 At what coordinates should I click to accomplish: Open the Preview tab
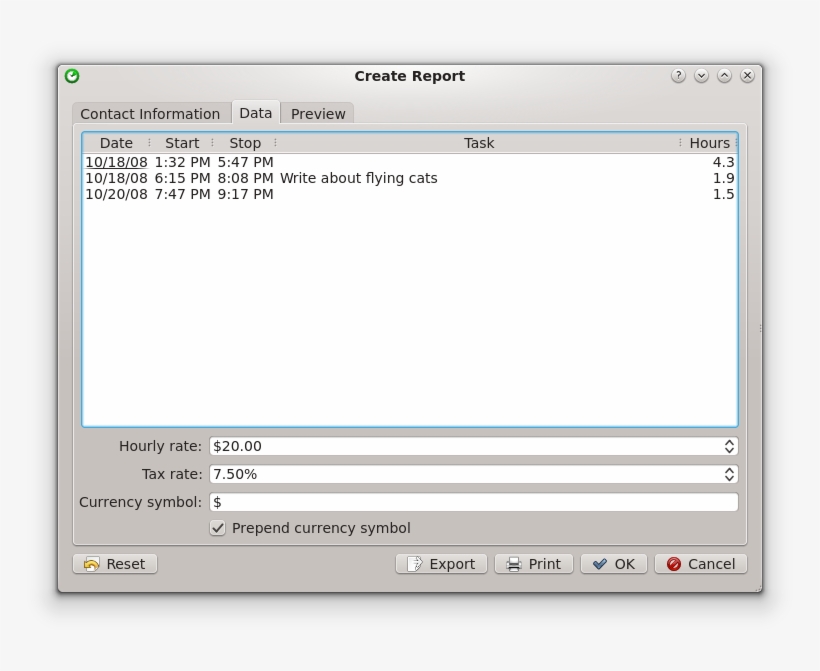[317, 113]
